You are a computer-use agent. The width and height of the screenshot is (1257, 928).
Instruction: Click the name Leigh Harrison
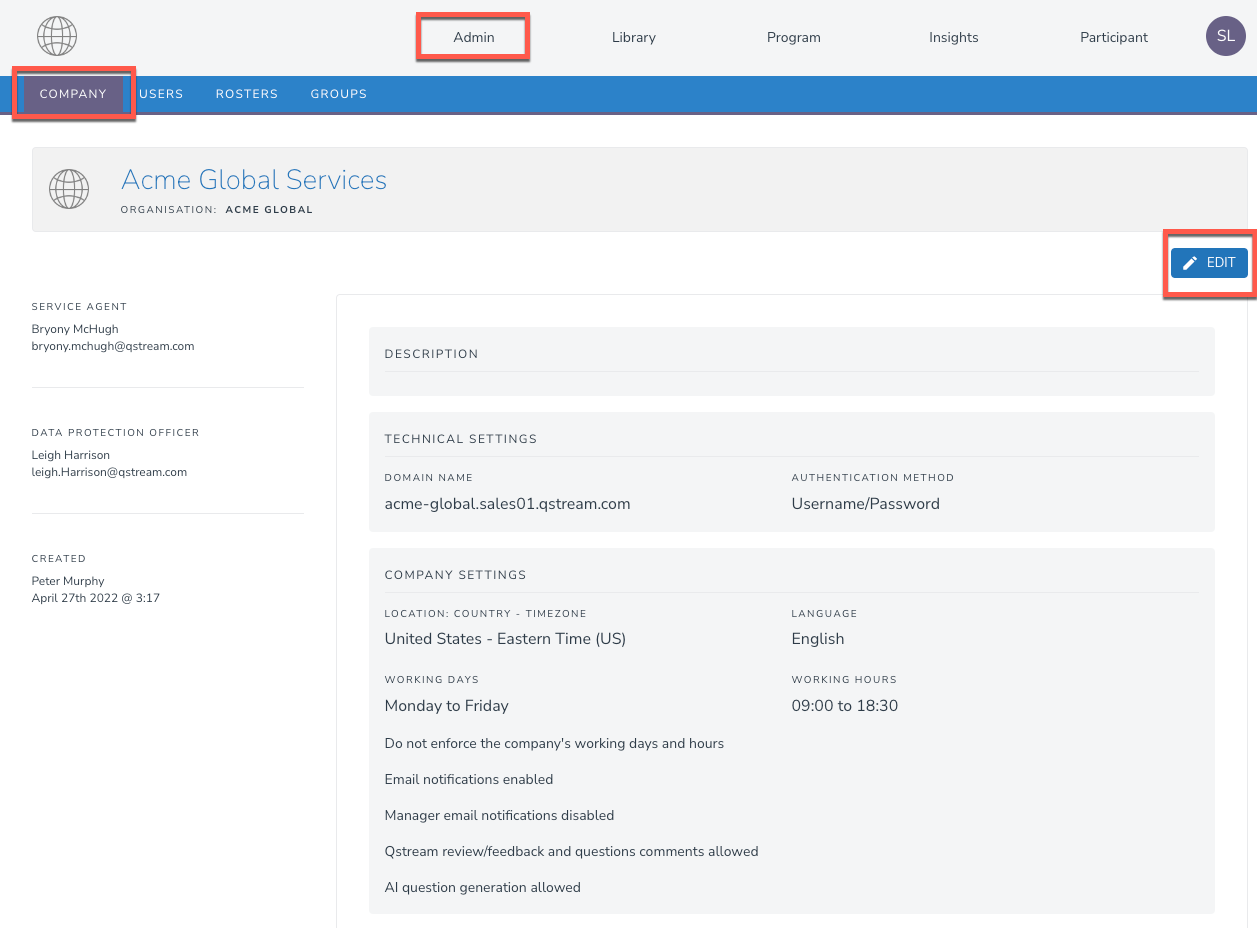coord(71,455)
